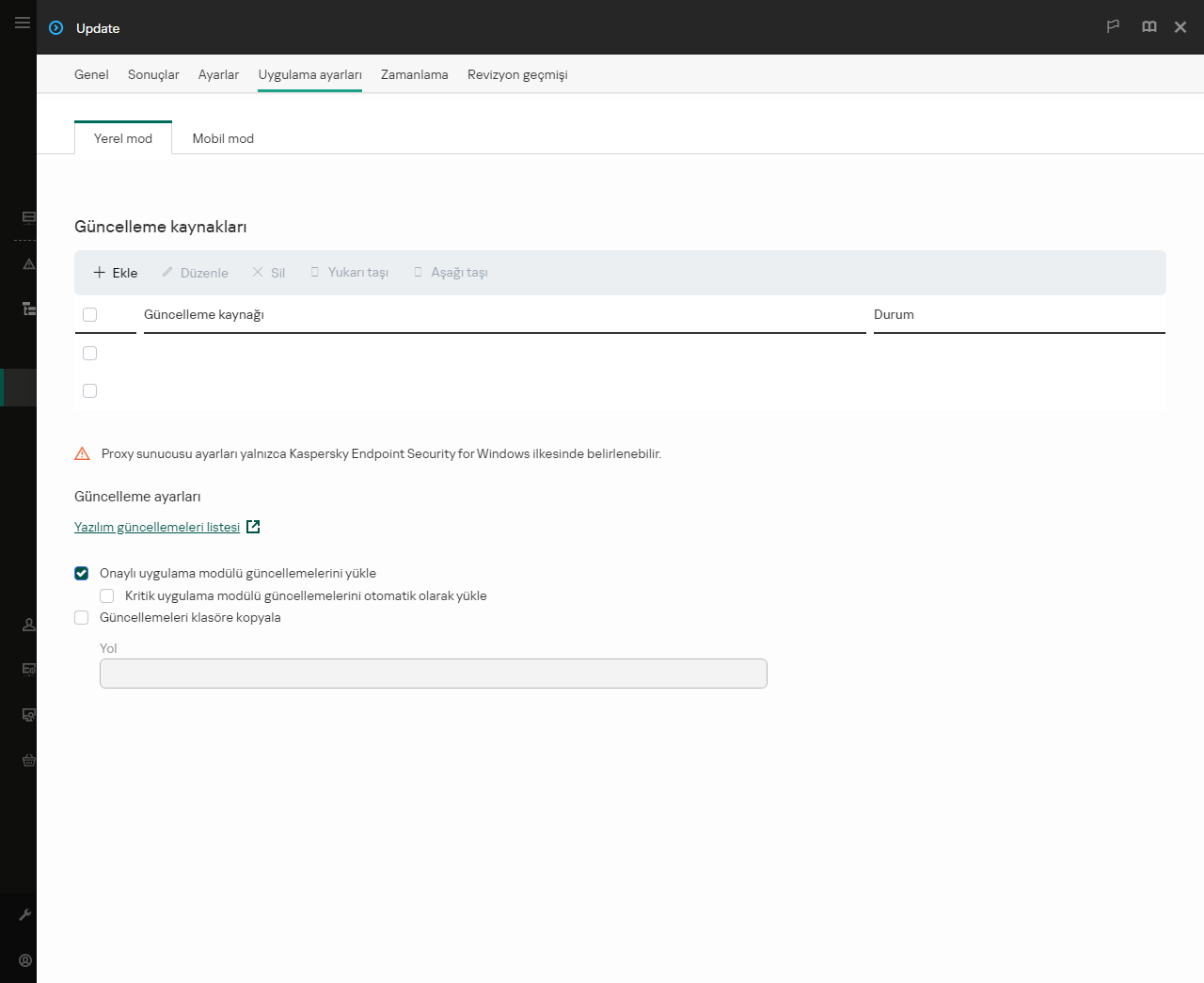Viewport: 1204px width, 983px height.
Task: Open the hamburger main menu
Action: point(23,23)
